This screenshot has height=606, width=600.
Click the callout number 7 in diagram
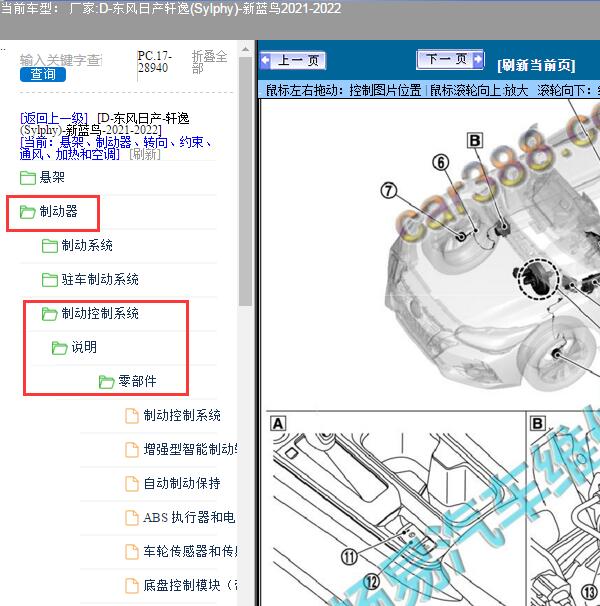click(389, 191)
